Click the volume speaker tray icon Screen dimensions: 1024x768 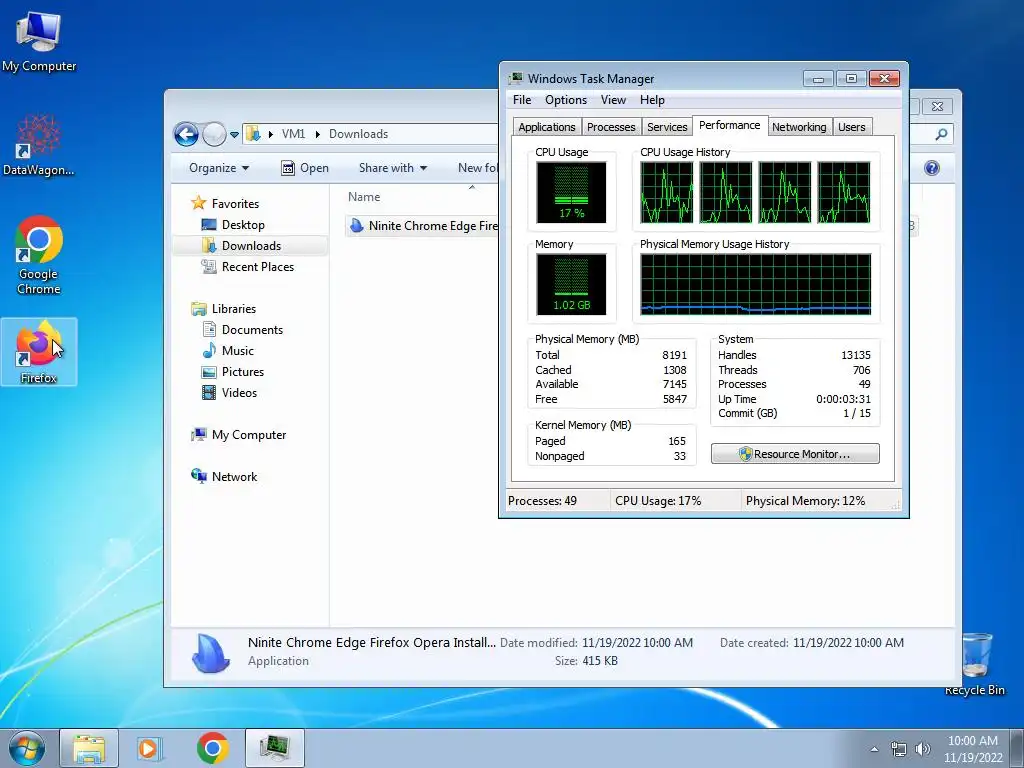click(x=922, y=749)
